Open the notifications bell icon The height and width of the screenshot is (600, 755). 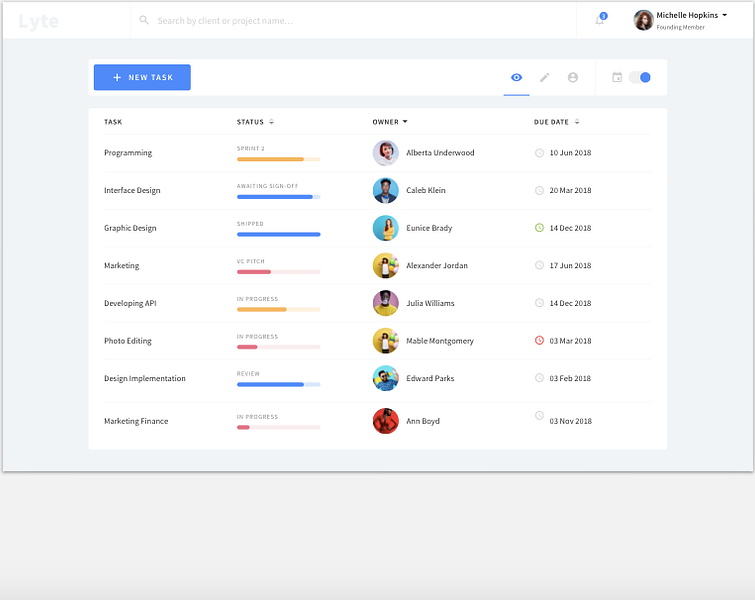coord(599,20)
